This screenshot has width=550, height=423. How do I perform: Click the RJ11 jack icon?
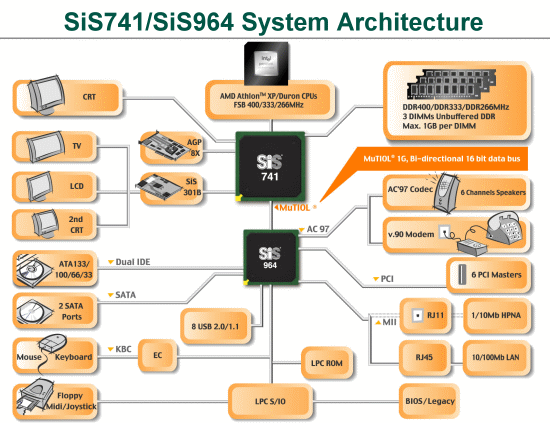pos(417,315)
